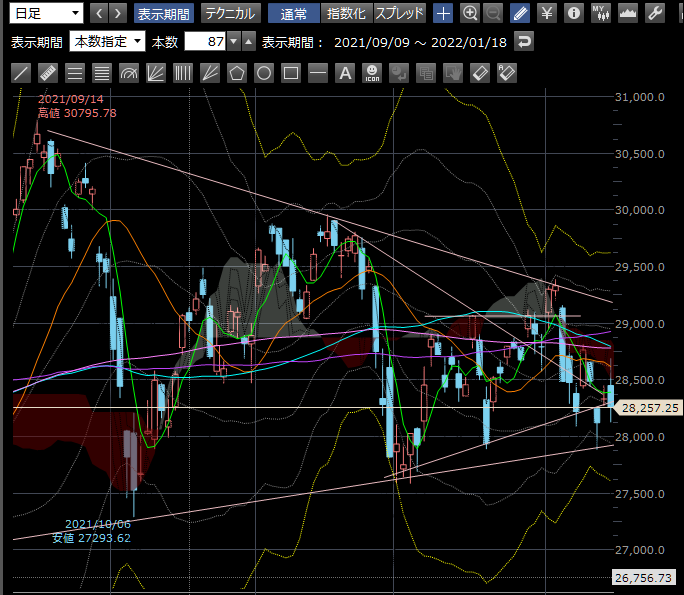The image size is (684, 595).
Task: Click the スプレッド button
Action: [400, 13]
